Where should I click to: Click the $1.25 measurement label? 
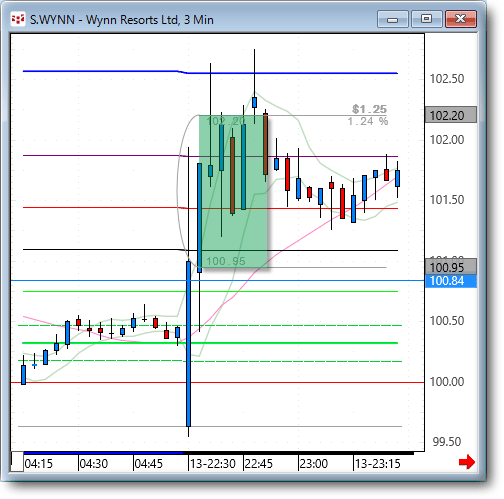(369, 109)
